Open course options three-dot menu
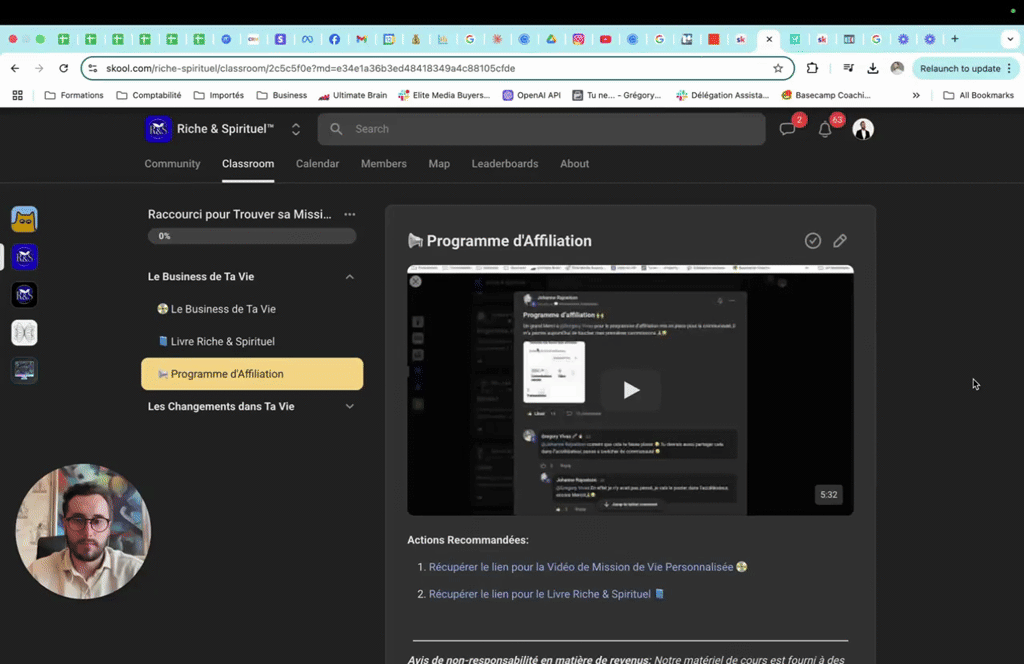This screenshot has height=664, width=1024. pos(350,214)
